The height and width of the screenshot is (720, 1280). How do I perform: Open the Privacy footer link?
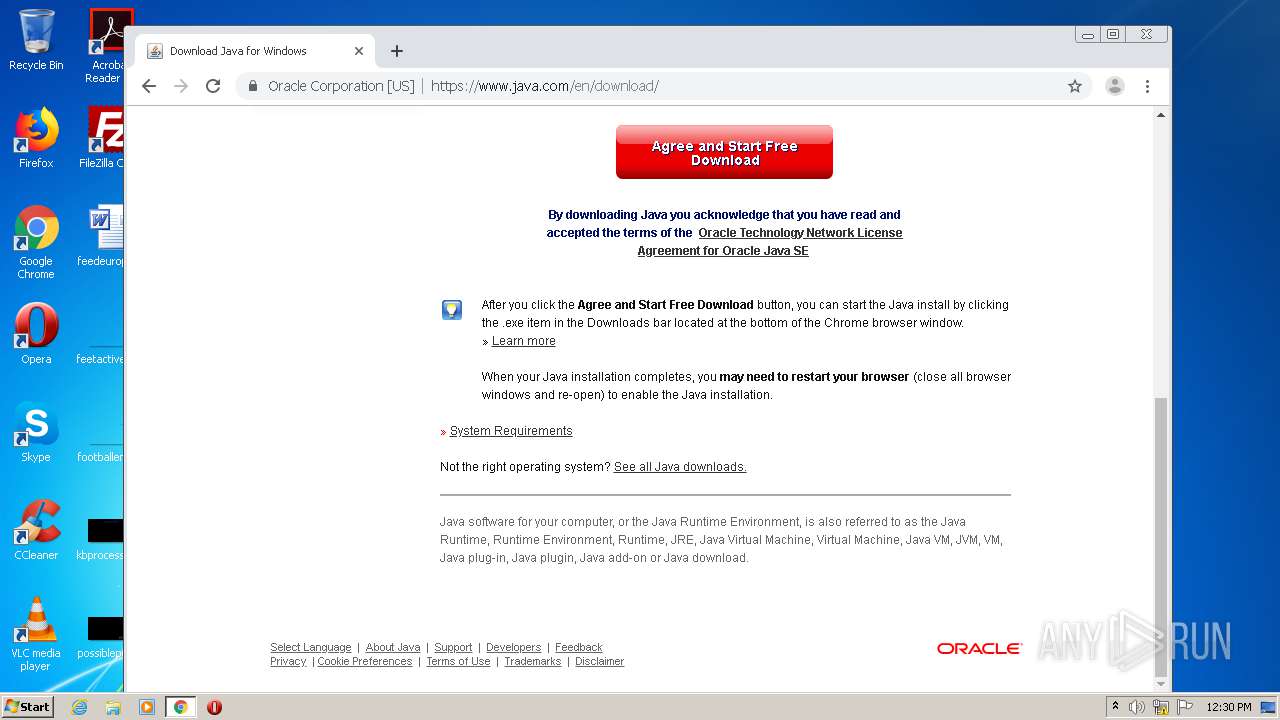(288, 661)
